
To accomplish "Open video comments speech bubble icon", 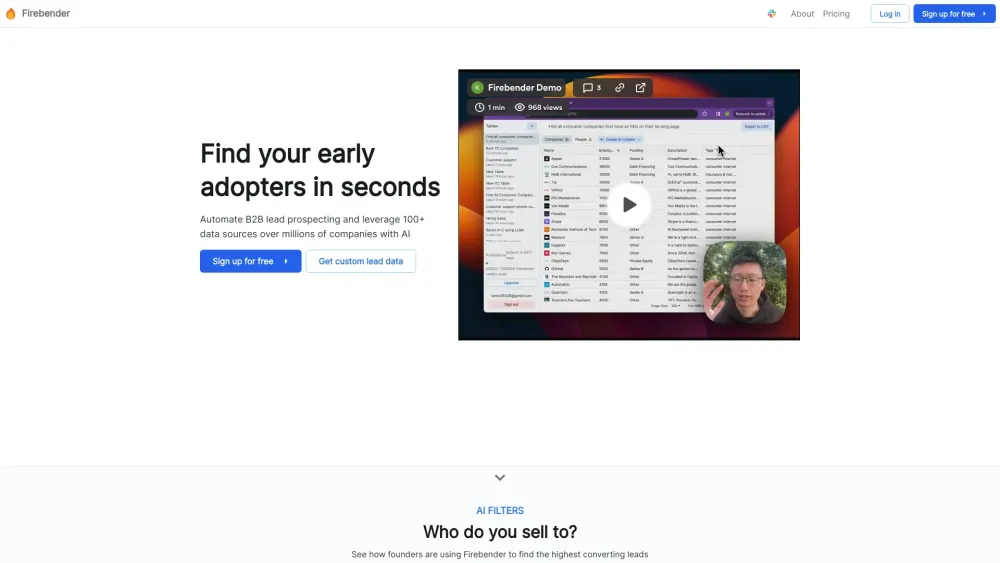I will click(x=588, y=88).
